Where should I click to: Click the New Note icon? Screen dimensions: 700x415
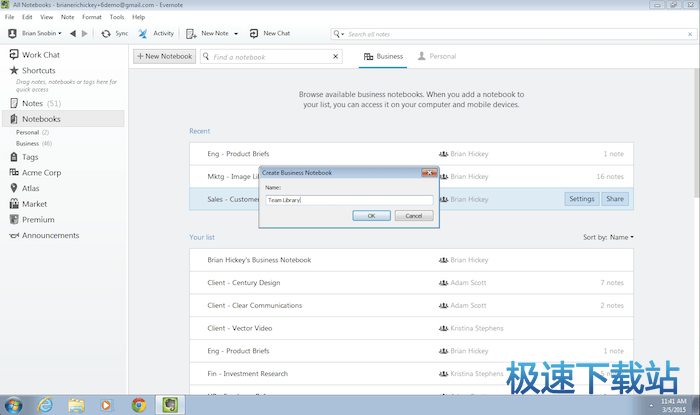click(x=191, y=33)
